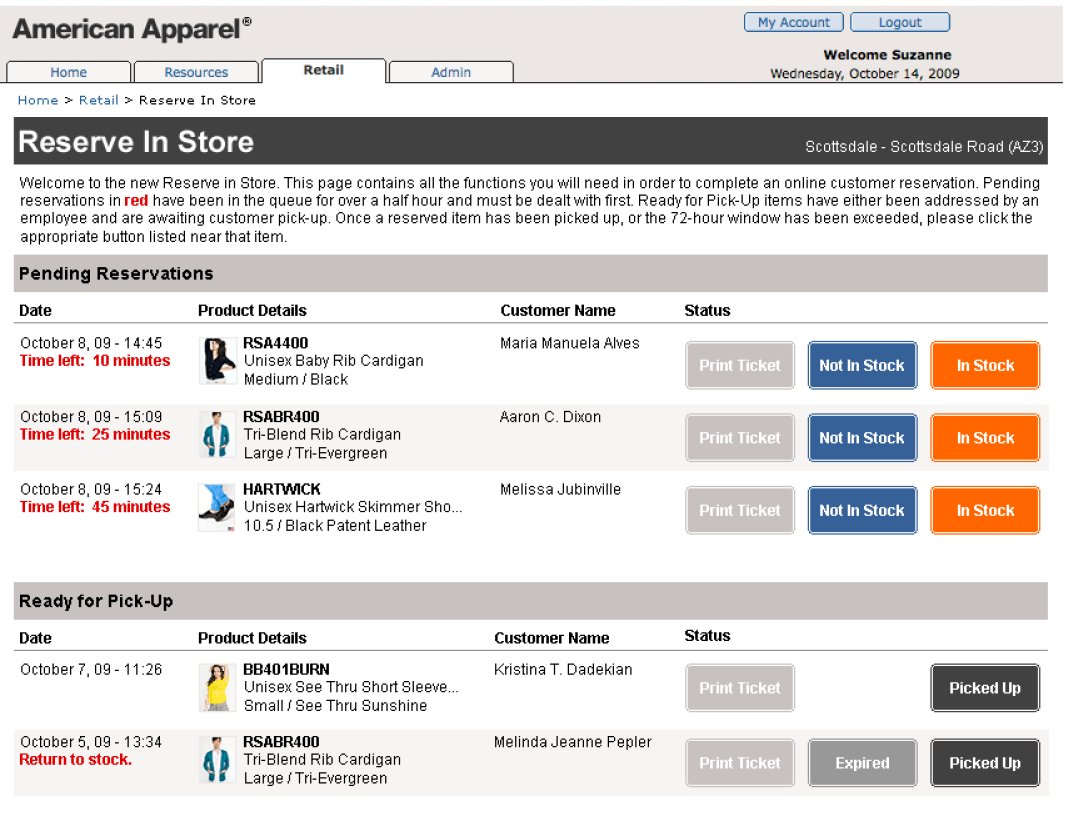Viewport: 1072px width, 823px height.
Task: Click product code RSA4400
Action: [276, 343]
